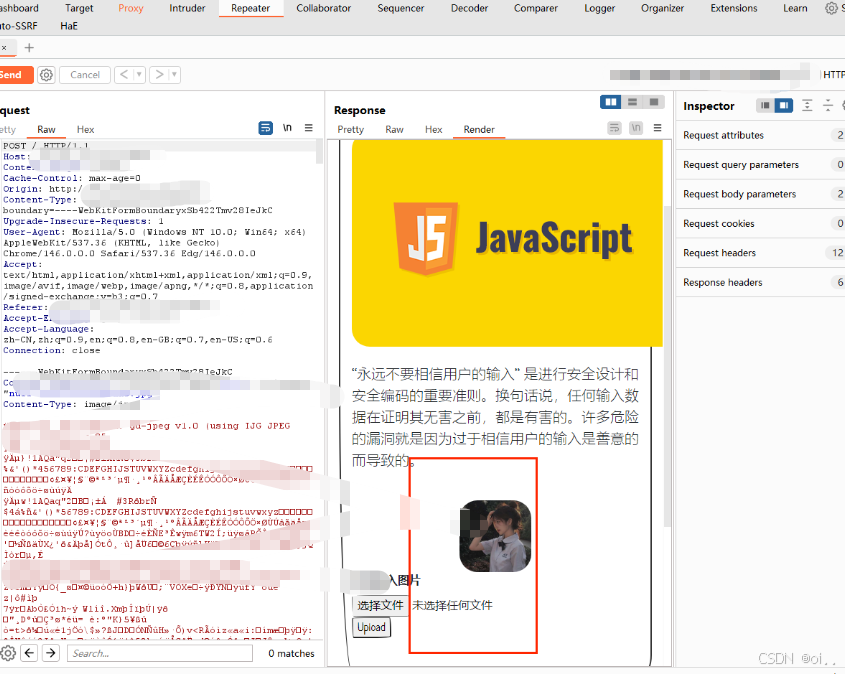Viewport: 845px width, 674px height.
Task: Open the Extensions tab
Action: [733, 8]
